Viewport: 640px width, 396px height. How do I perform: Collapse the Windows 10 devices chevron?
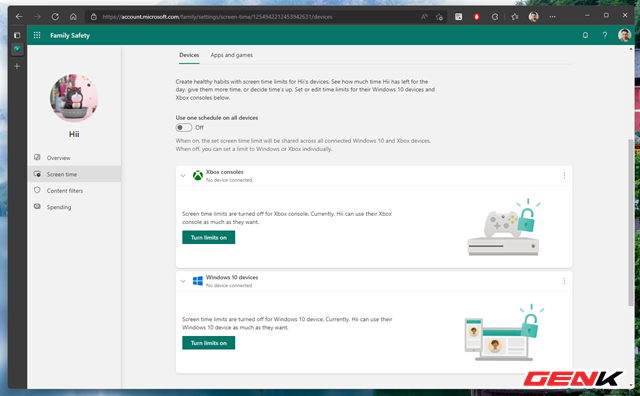[x=183, y=281]
